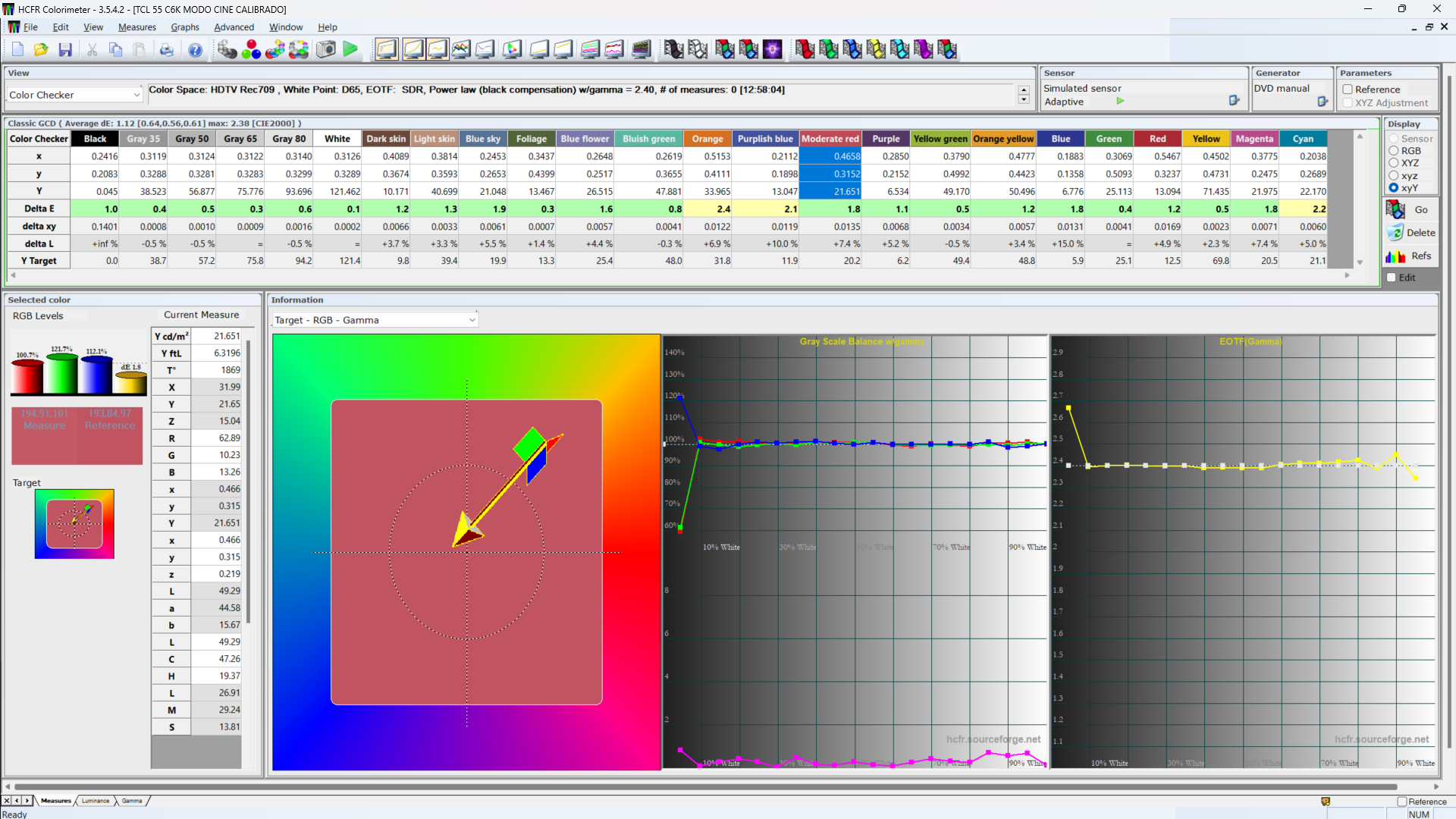
Task: Select the lowercase xyz display option
Action: click(1394, 176)
